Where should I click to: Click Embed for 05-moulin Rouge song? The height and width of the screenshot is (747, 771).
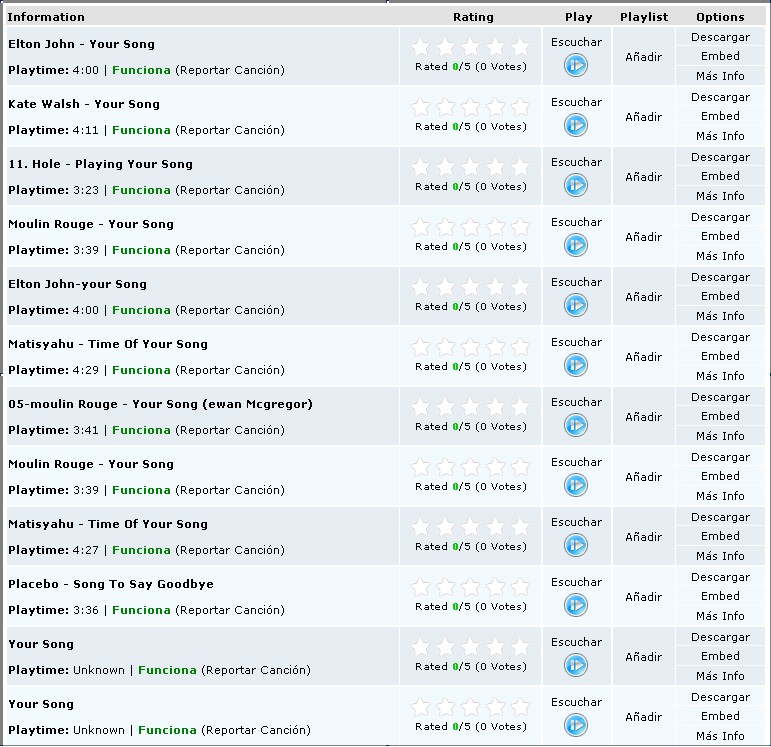click(720, 416)
